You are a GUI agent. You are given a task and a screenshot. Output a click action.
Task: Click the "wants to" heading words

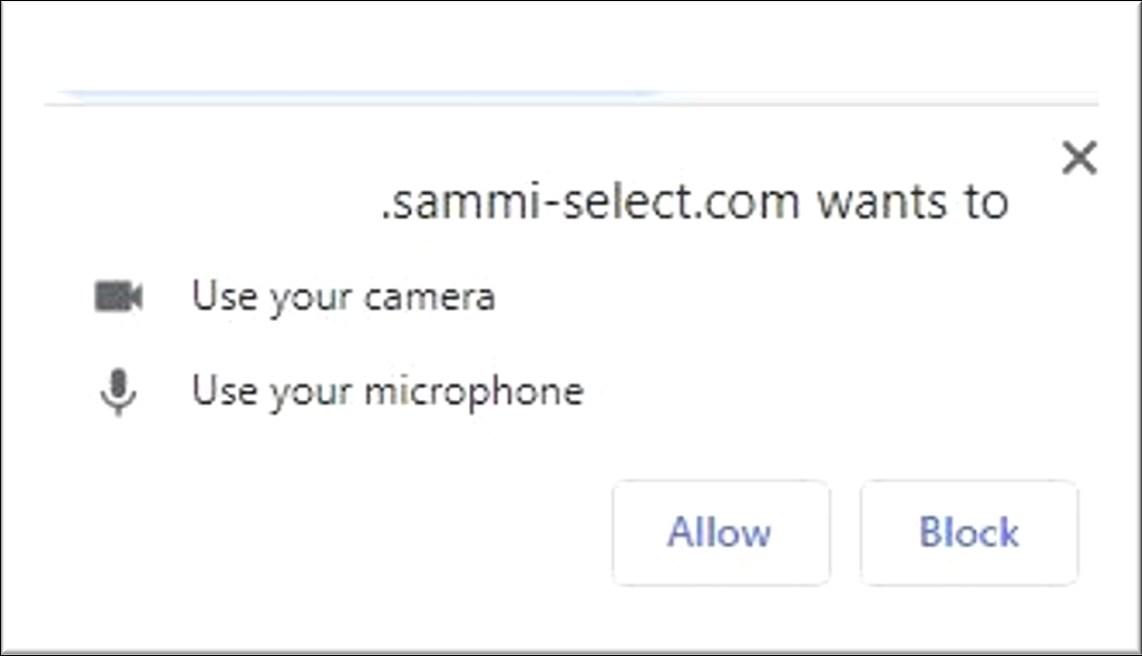(x=912, y=203)
